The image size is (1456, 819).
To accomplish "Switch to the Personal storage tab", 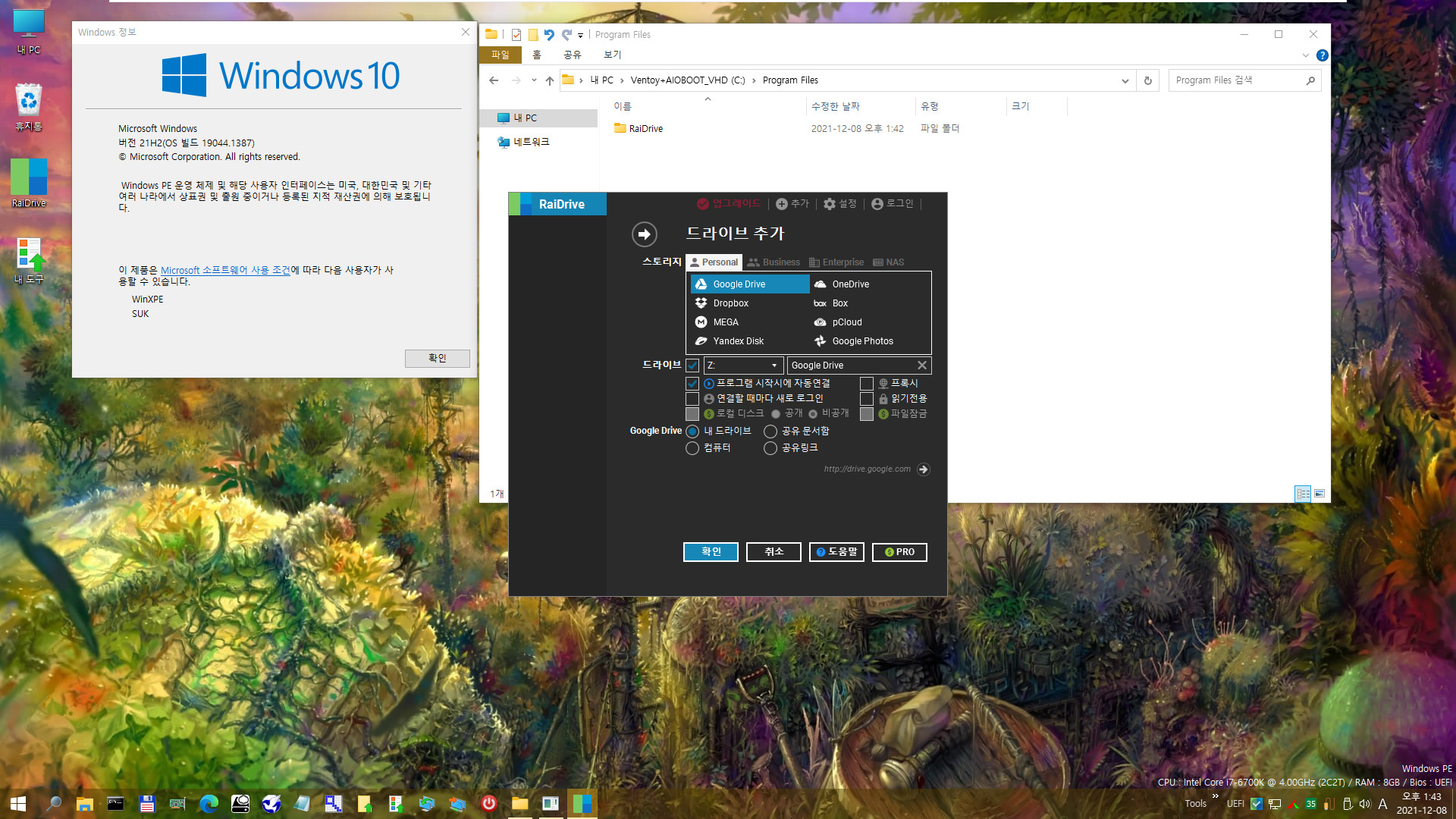I will tap(714, 262).
